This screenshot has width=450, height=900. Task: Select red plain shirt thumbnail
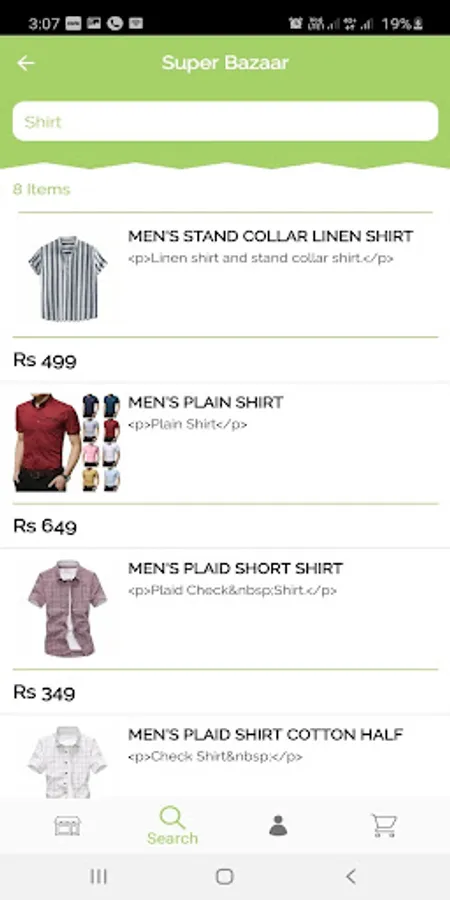(67, 442)
